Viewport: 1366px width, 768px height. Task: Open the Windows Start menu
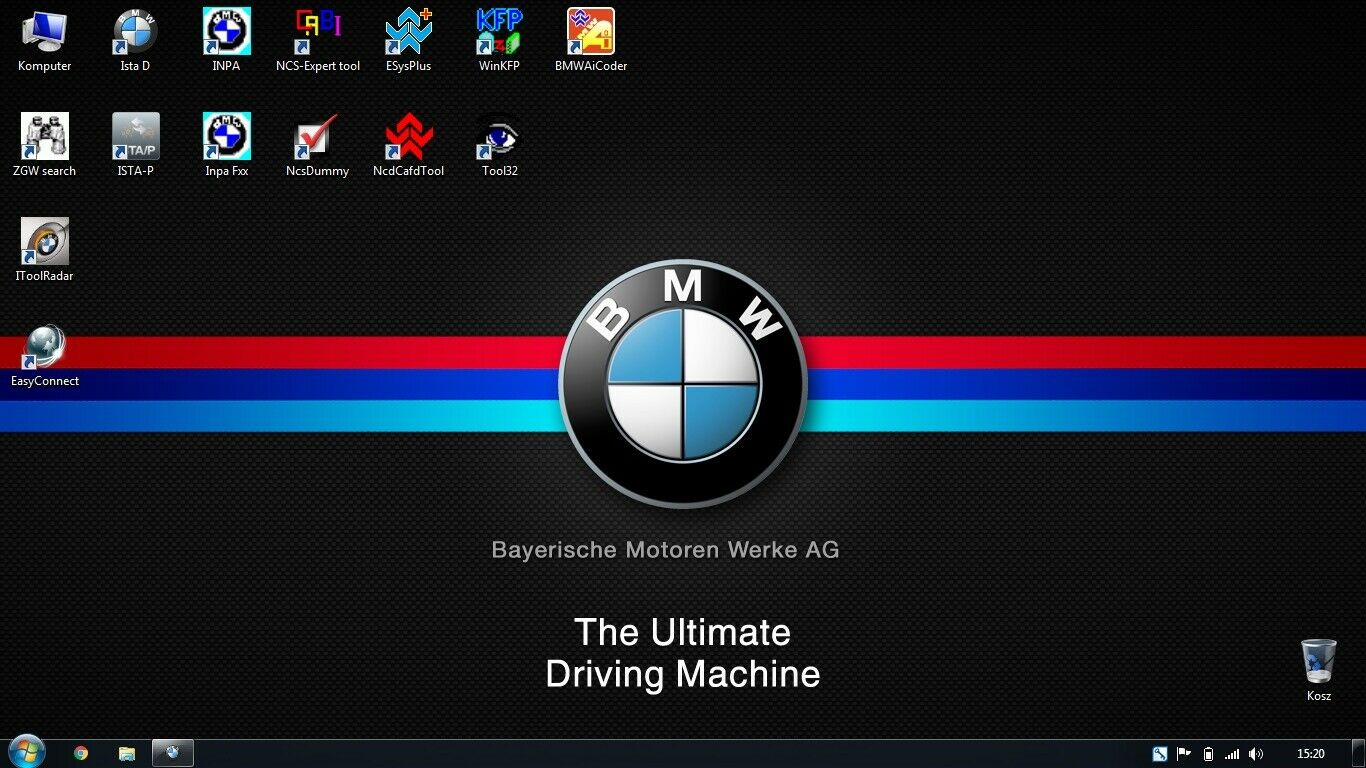pos(26,753)
